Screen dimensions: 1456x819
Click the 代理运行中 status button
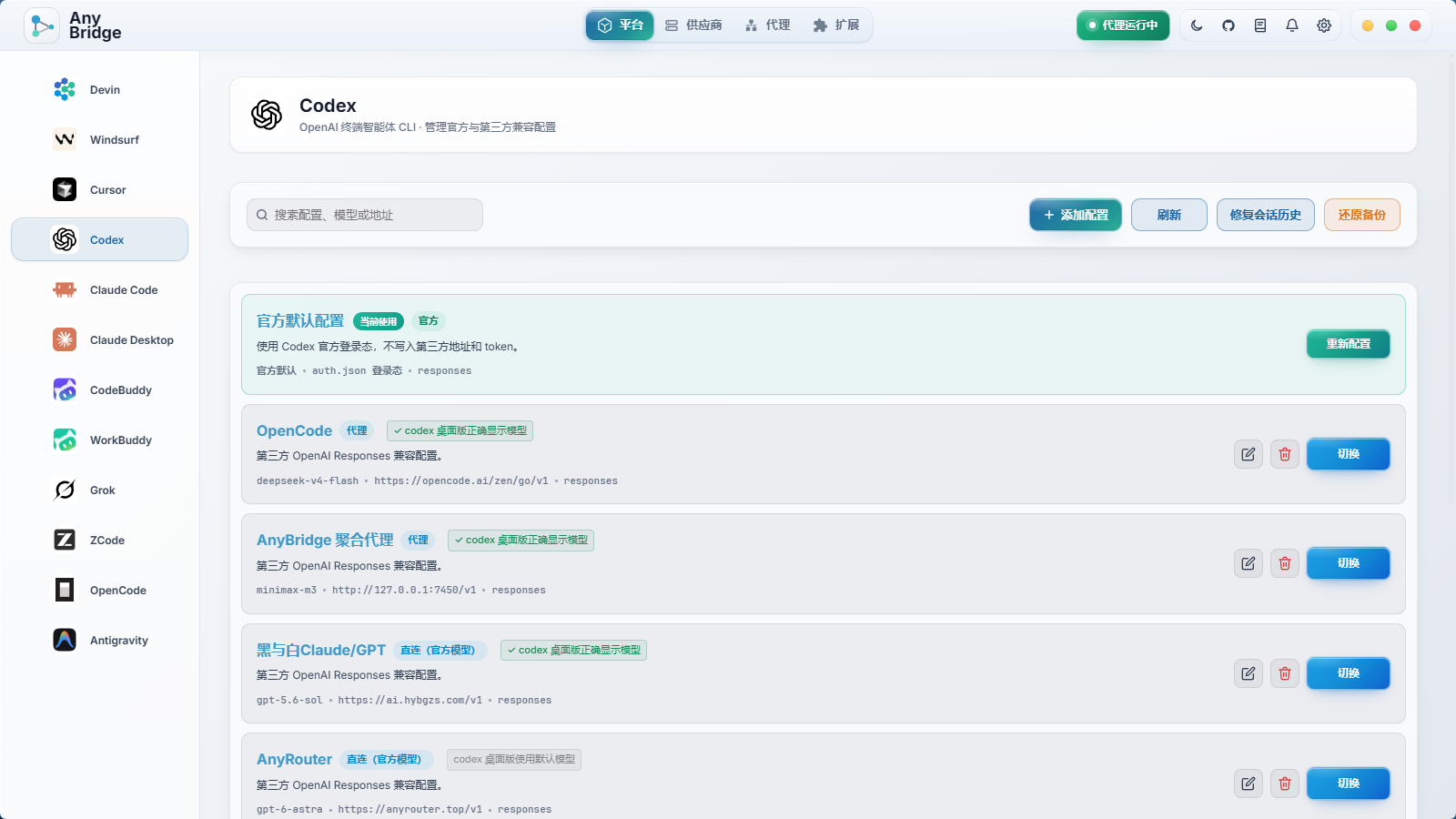point(1123,25)
